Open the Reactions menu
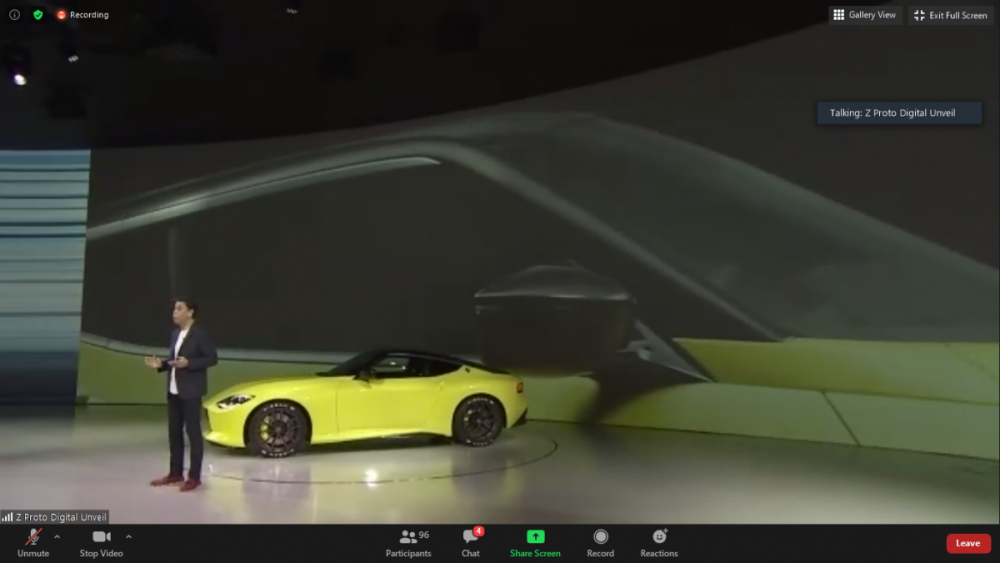This screenshot has width=1000, height=563. point(659,543)
